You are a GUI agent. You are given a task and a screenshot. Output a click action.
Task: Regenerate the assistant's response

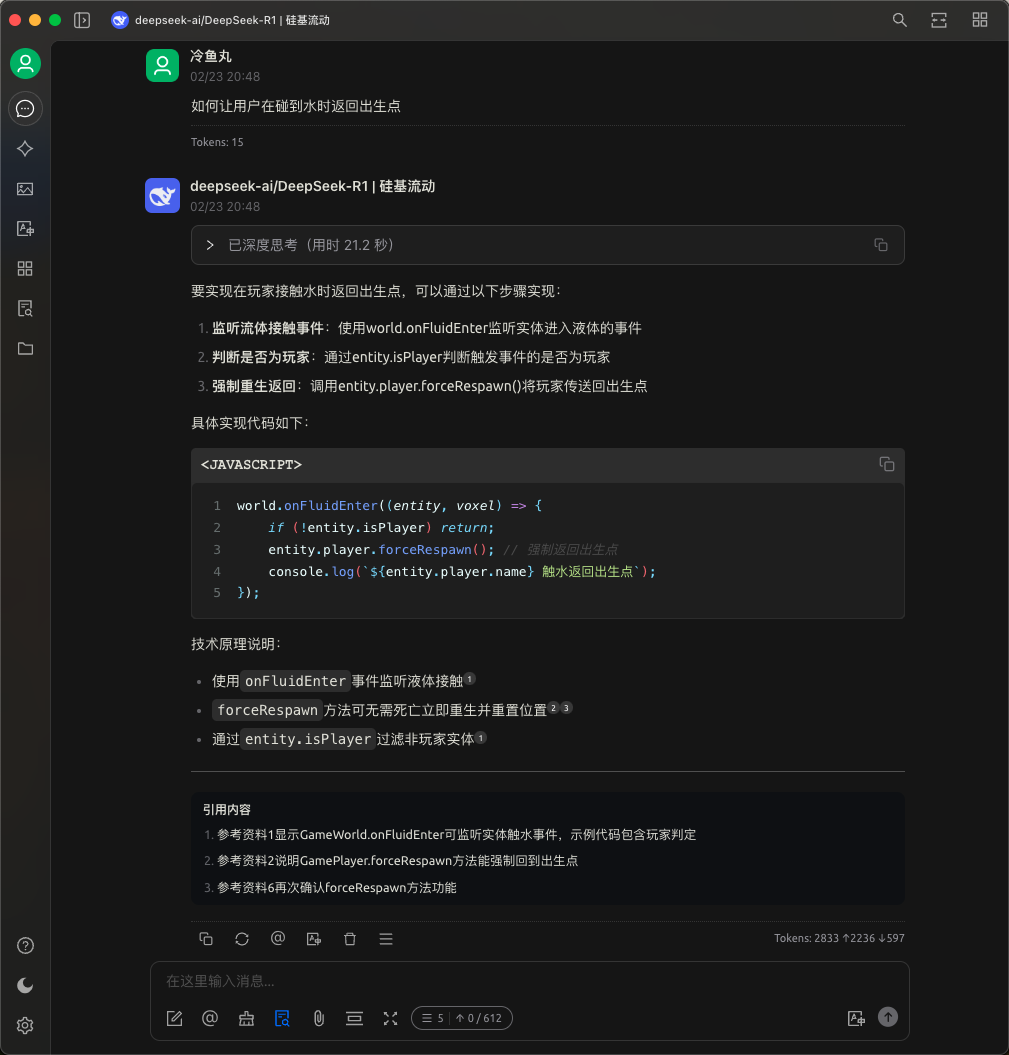click(x=242, y=939)
